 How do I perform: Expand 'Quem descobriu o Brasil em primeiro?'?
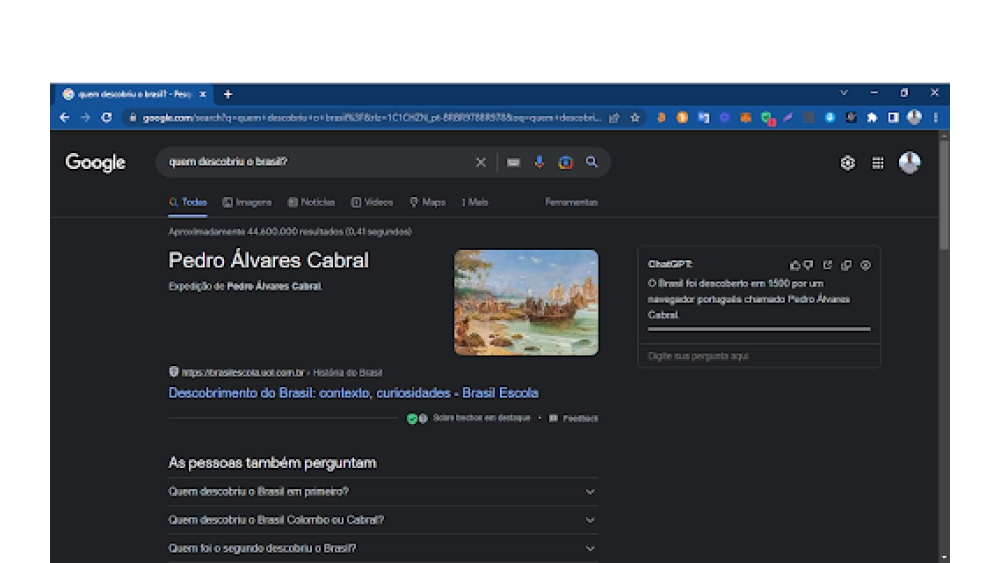coord(383,492)
